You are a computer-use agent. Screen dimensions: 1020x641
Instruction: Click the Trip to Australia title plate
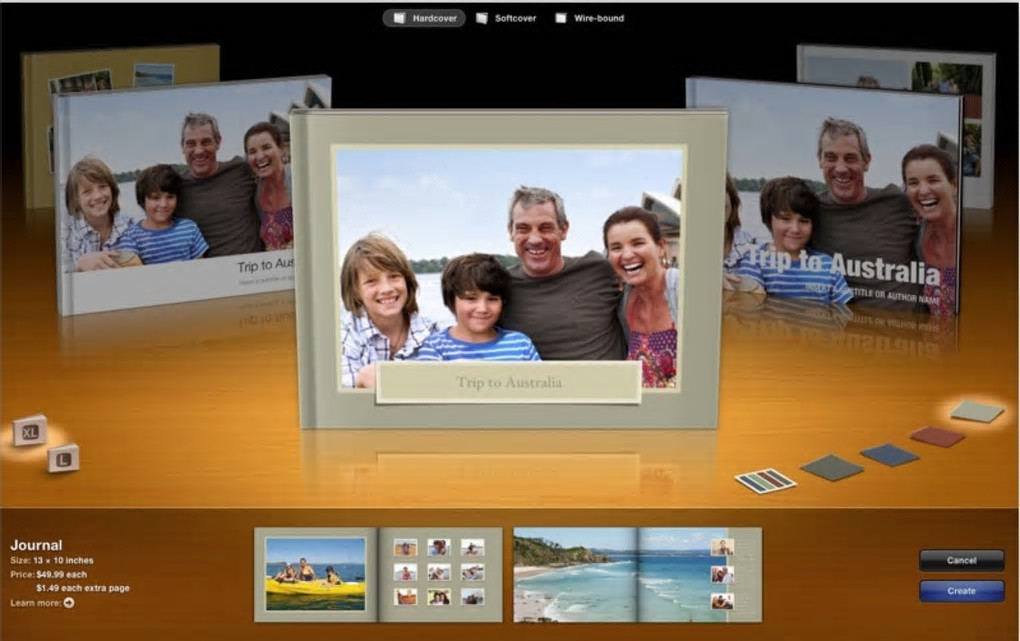[509, 382]
